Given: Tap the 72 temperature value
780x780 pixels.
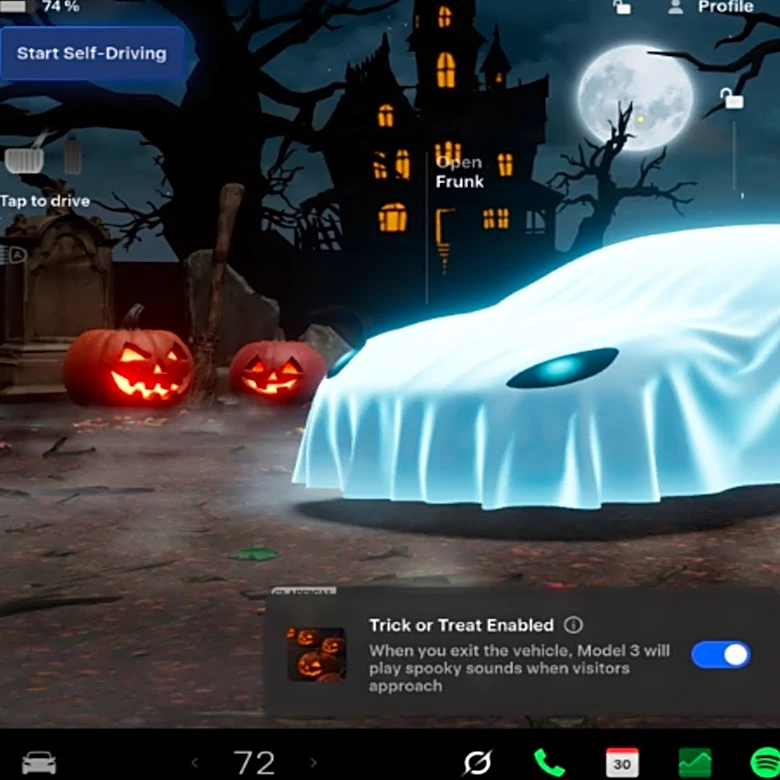Looking at the screenshot, I should click(254, 763).
